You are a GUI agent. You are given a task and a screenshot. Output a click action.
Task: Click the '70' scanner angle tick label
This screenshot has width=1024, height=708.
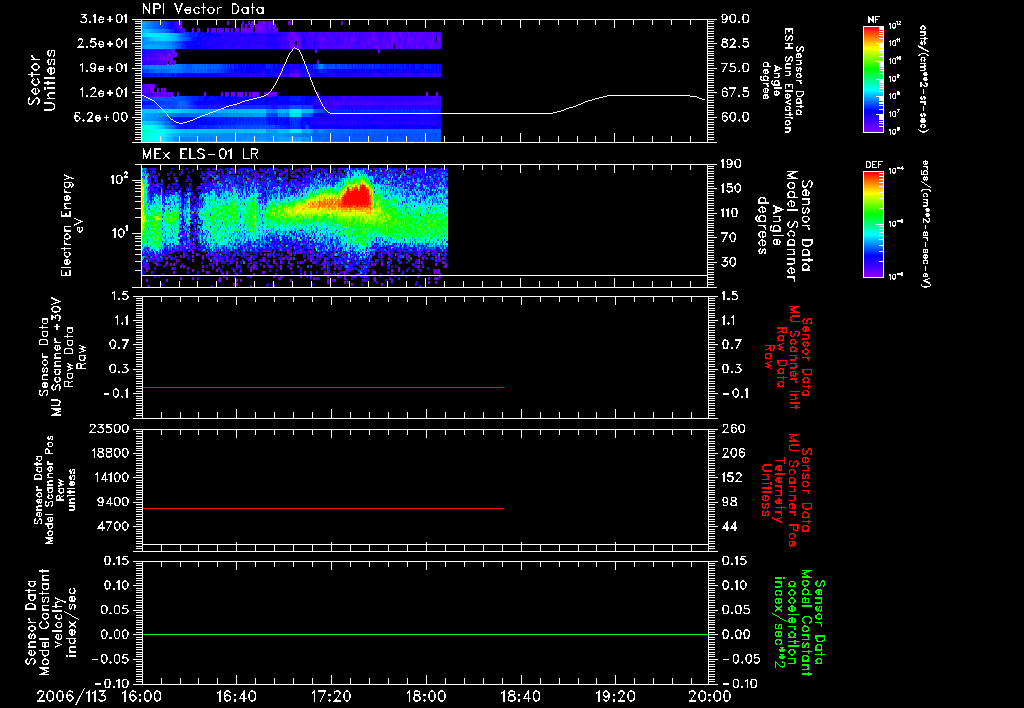click(x=729, y=238)
